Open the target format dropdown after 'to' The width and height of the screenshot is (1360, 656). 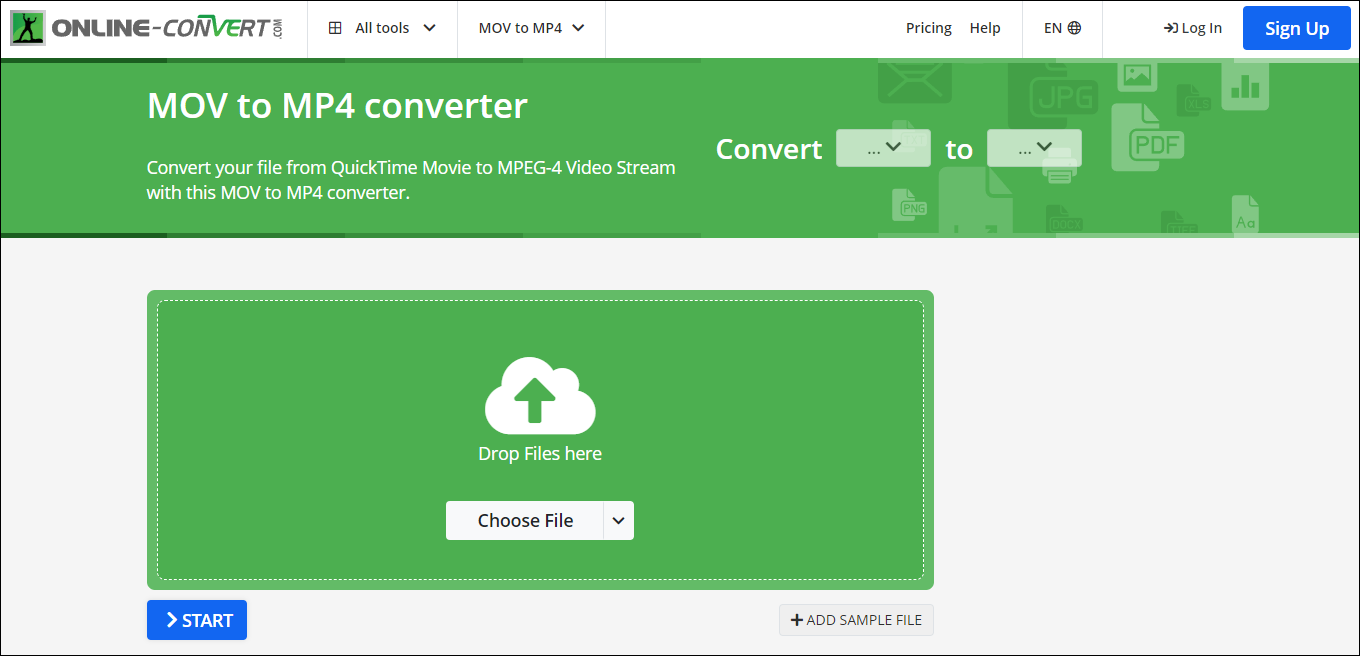coord(1034,148)
